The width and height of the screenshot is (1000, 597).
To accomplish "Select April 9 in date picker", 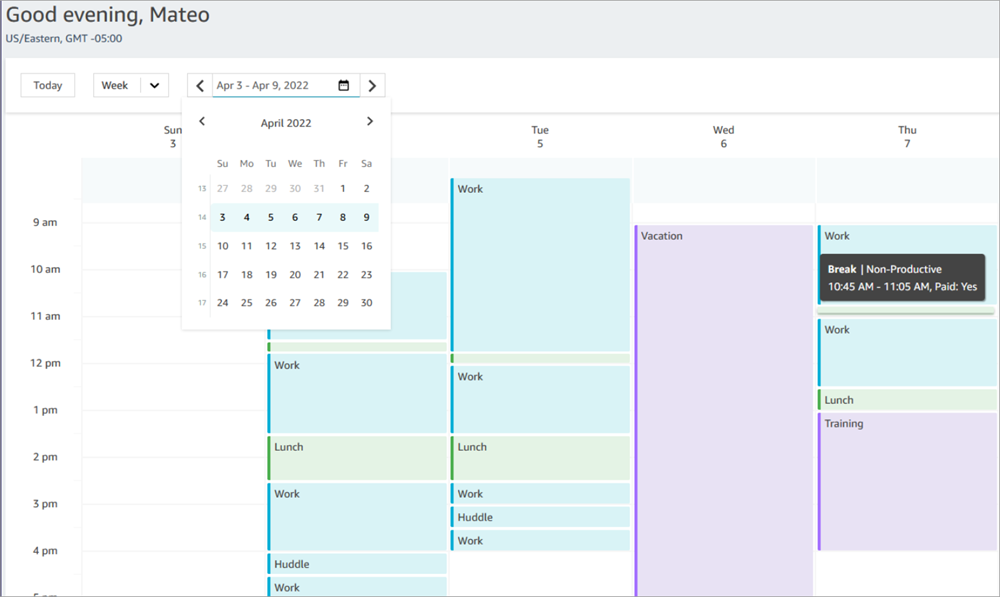I will (x=367, y=217).
